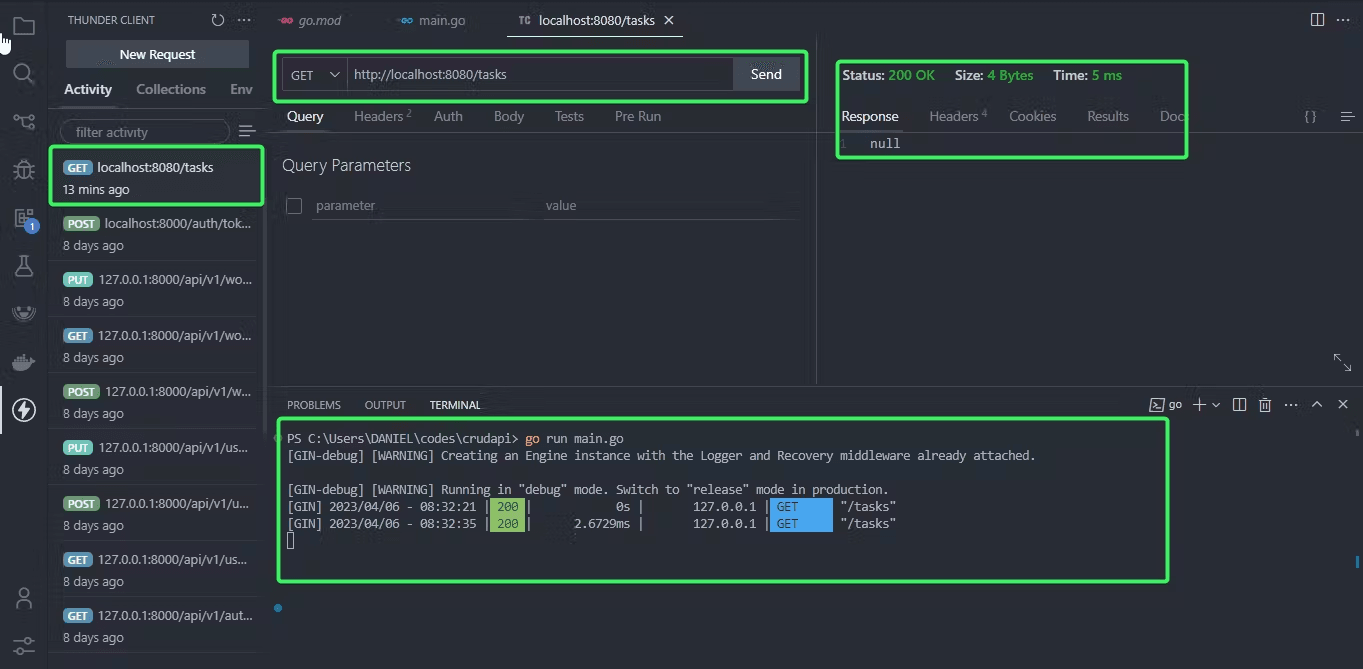Open editor more actions ellipsis
1363x669 pixels.
click(x=1345, y=20)
